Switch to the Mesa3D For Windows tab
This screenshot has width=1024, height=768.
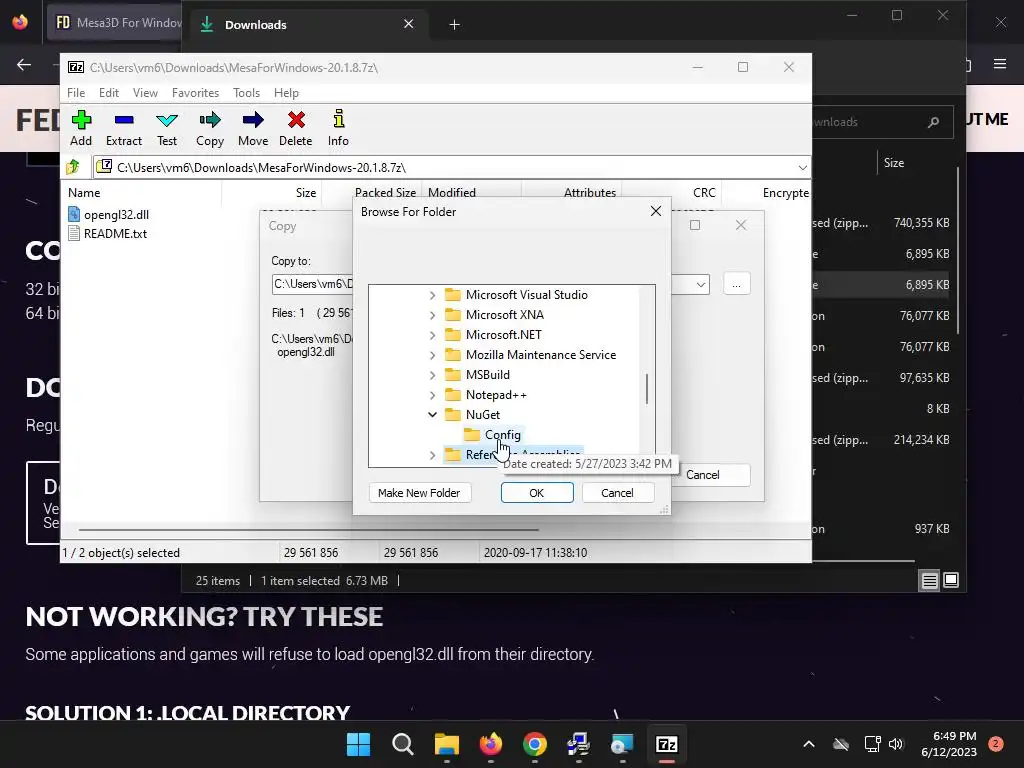click(116, 23)
